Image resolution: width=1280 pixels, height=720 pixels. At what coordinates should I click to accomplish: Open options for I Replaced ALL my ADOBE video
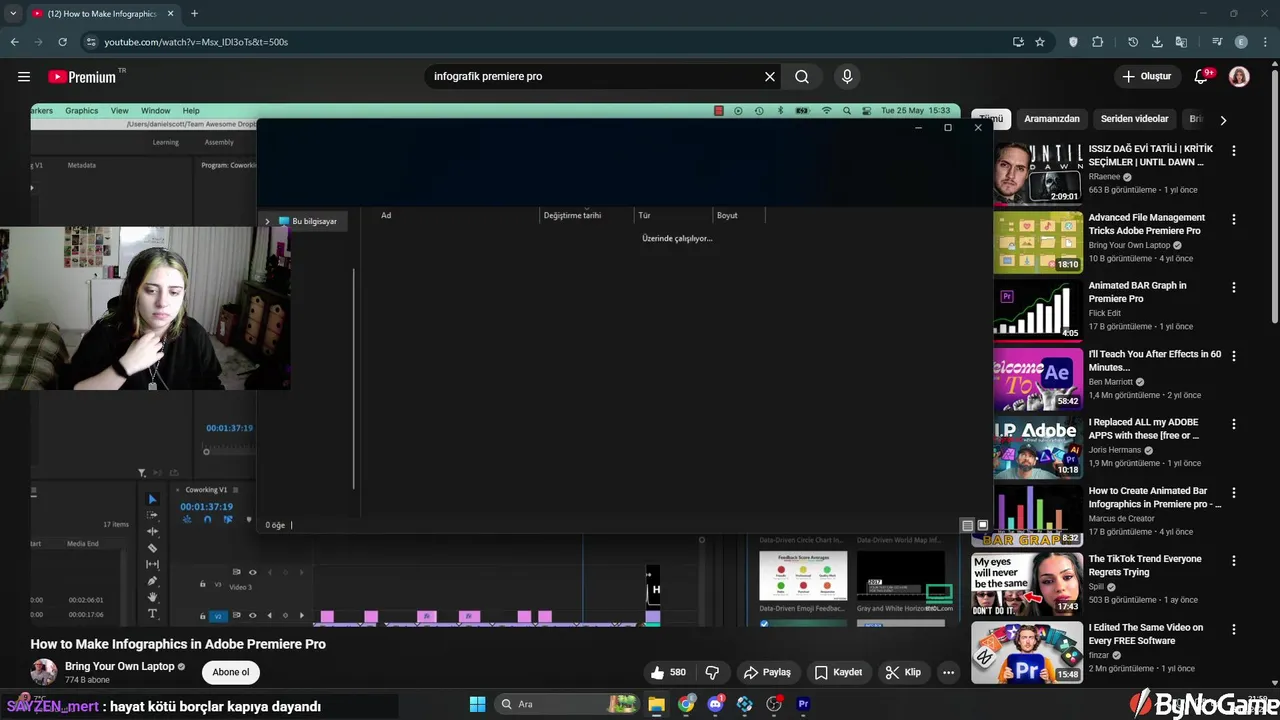click(x=1234, y=424)
